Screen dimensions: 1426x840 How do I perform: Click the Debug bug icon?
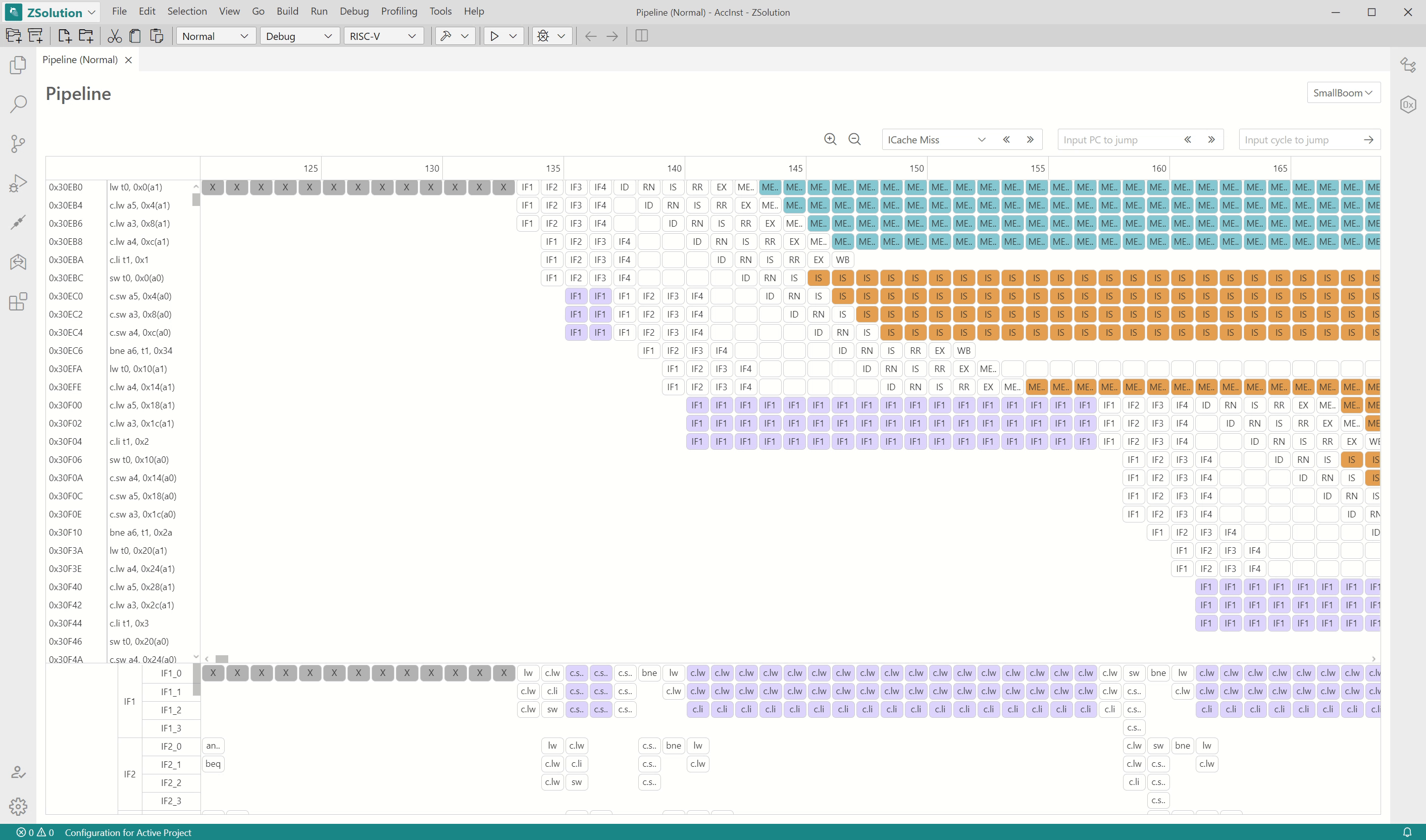coord(543,36)
